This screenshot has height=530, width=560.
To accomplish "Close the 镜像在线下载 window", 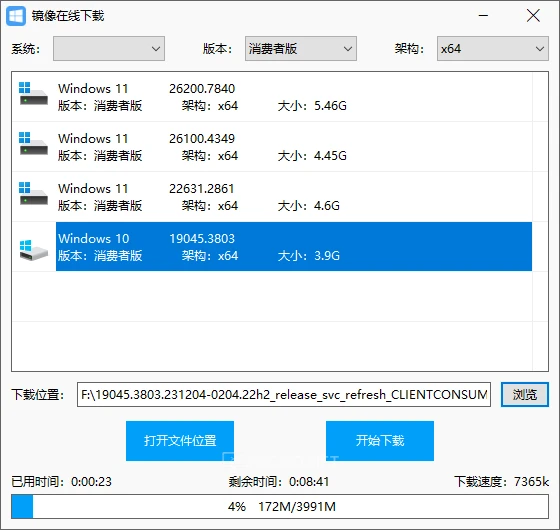I will click(x=533, y=16).
